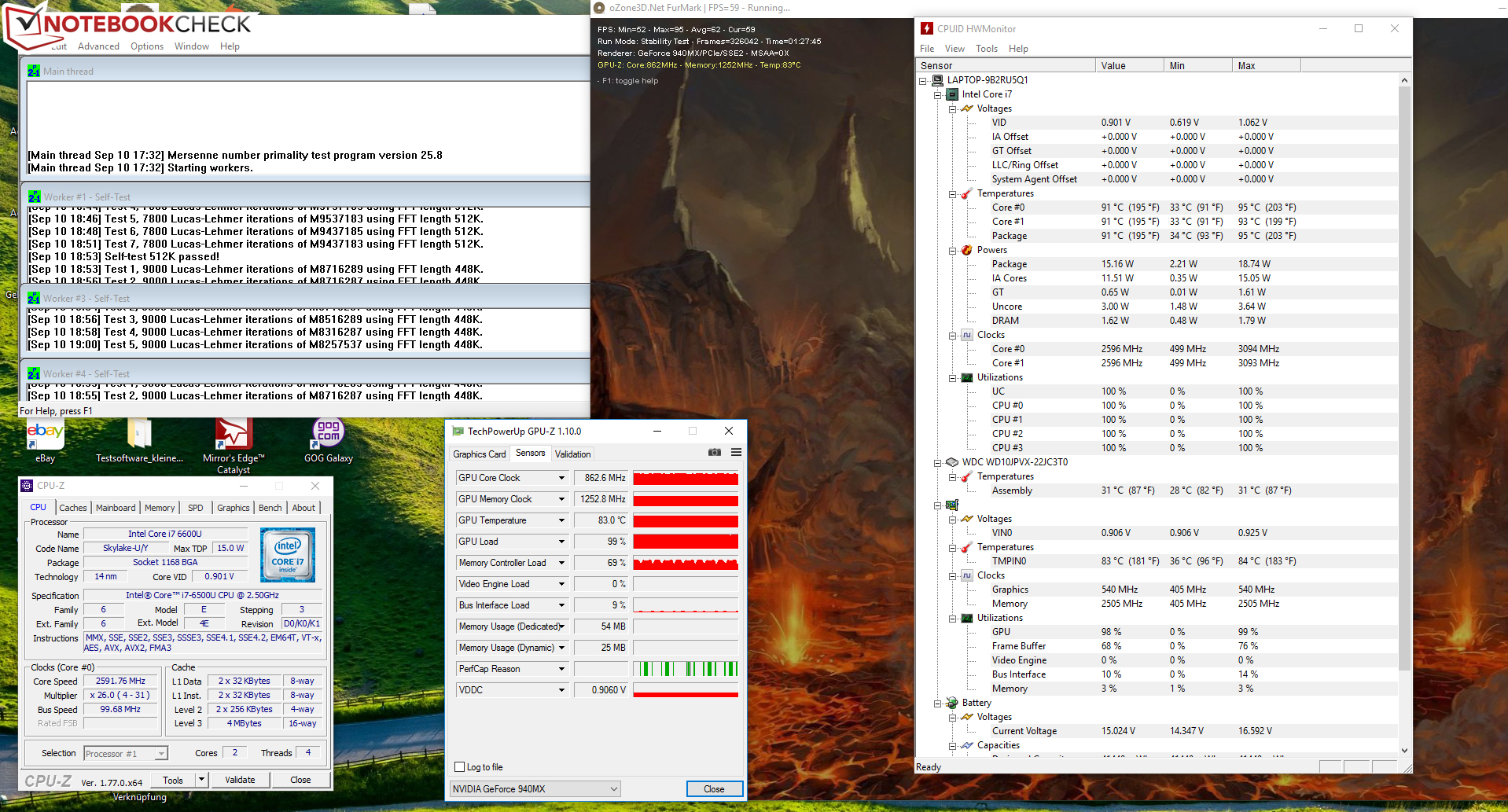Enable Log to file checkbox in GPU-Z
Viewport: 1508px width, 812px height.
click(460, 767)
